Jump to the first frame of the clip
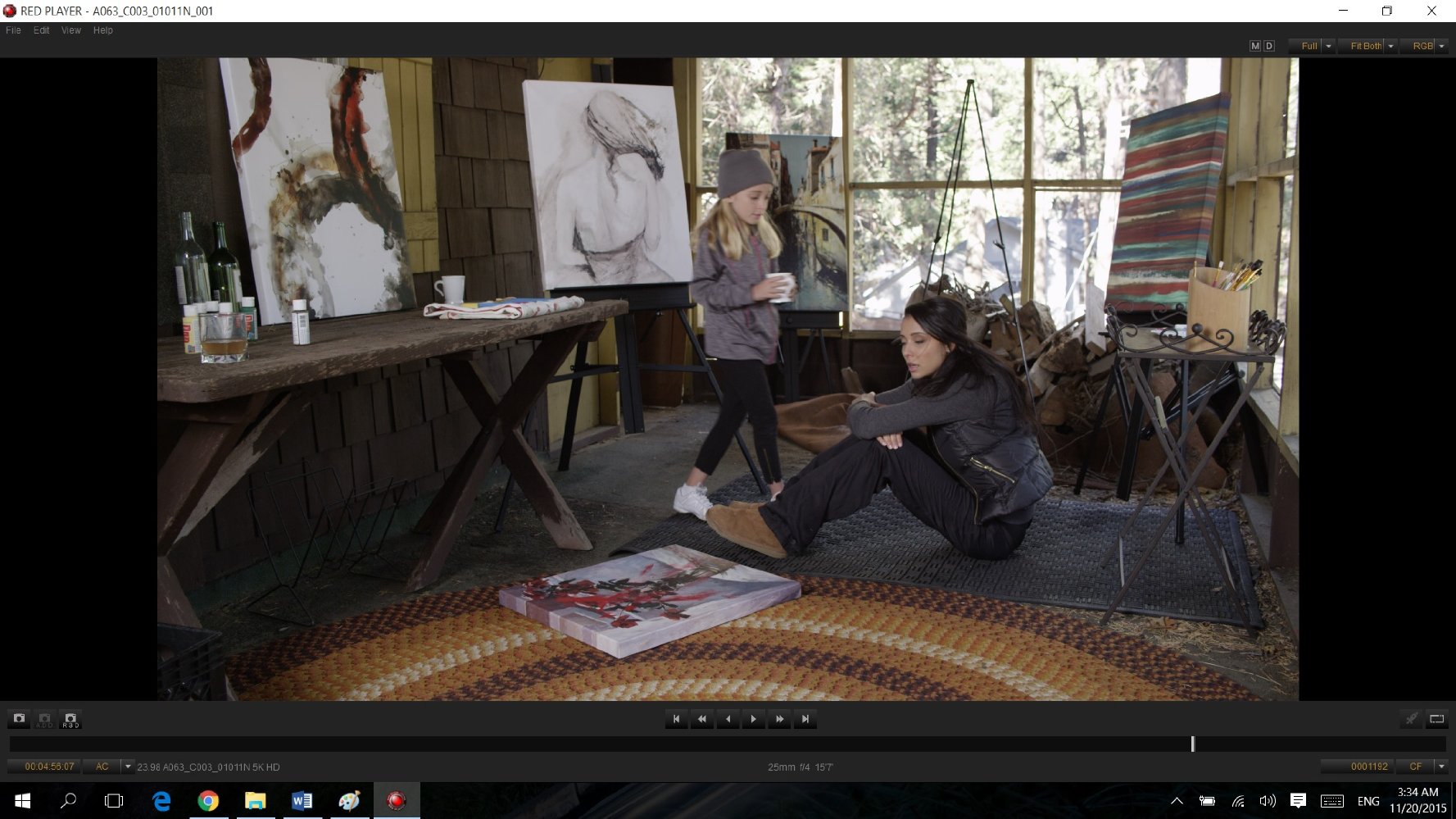This screenshot has height=819, width=1456. [676, 719]
